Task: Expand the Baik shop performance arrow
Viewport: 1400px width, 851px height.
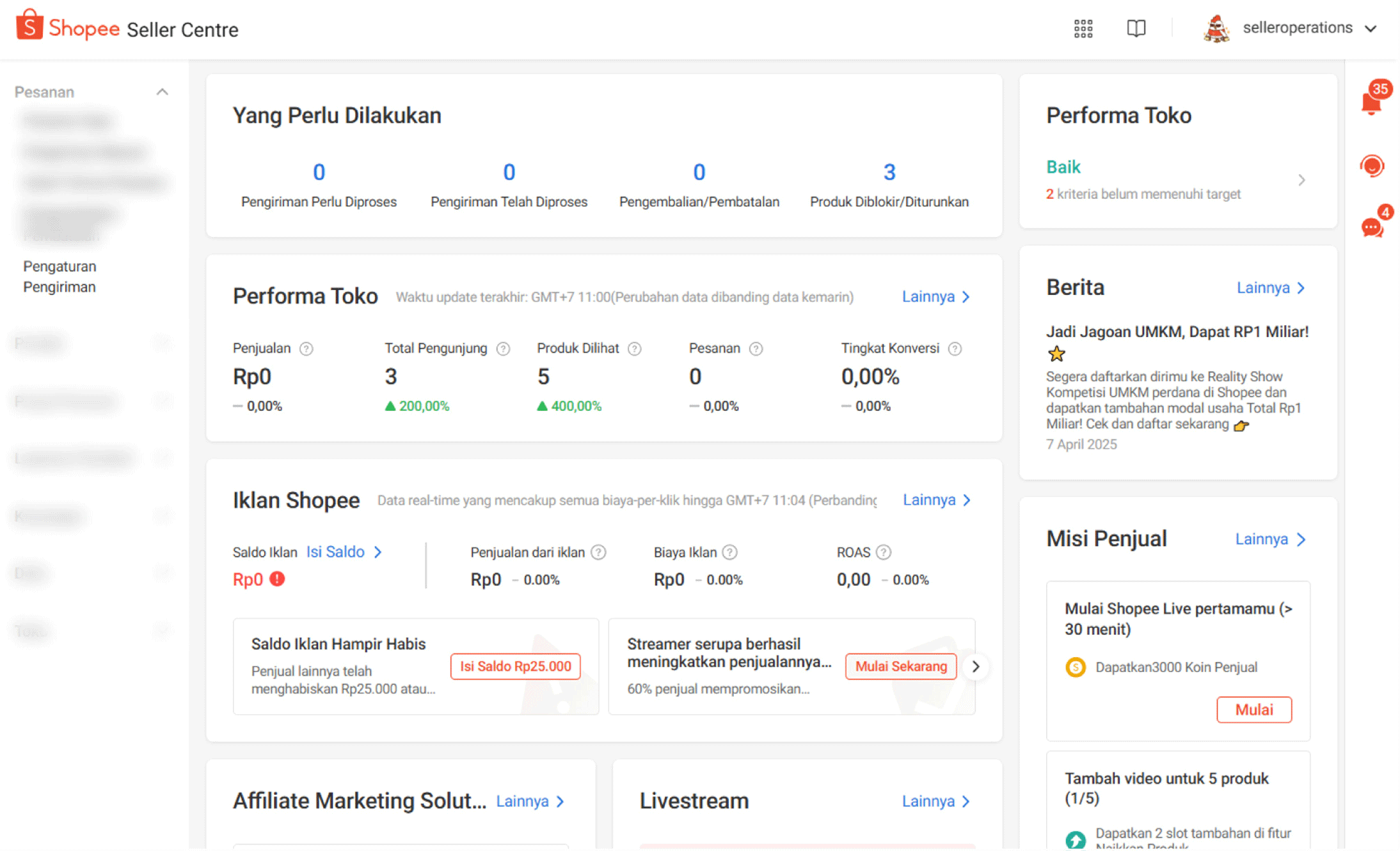Action: click(x=1301, y=180)
